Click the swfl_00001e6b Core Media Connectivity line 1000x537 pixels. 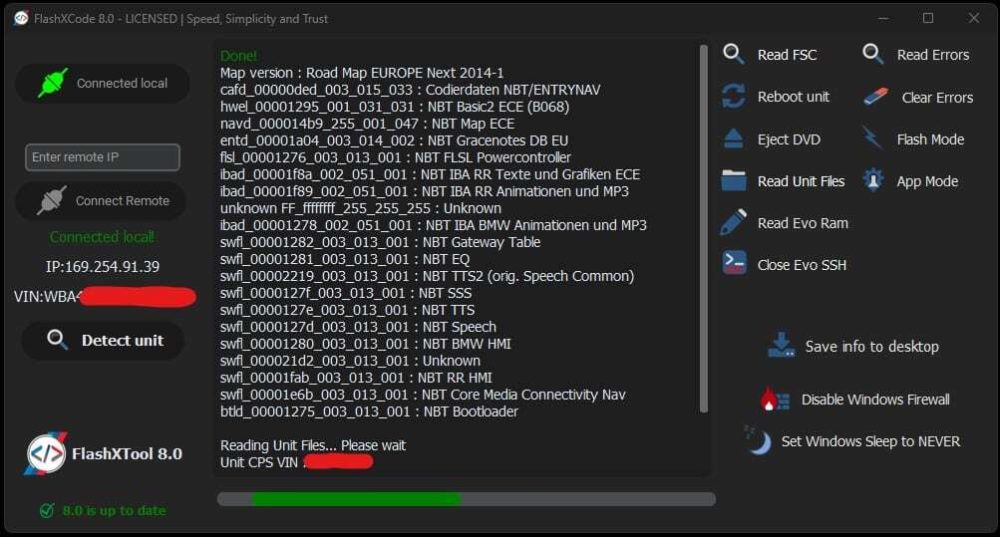[x=423, y=395]
